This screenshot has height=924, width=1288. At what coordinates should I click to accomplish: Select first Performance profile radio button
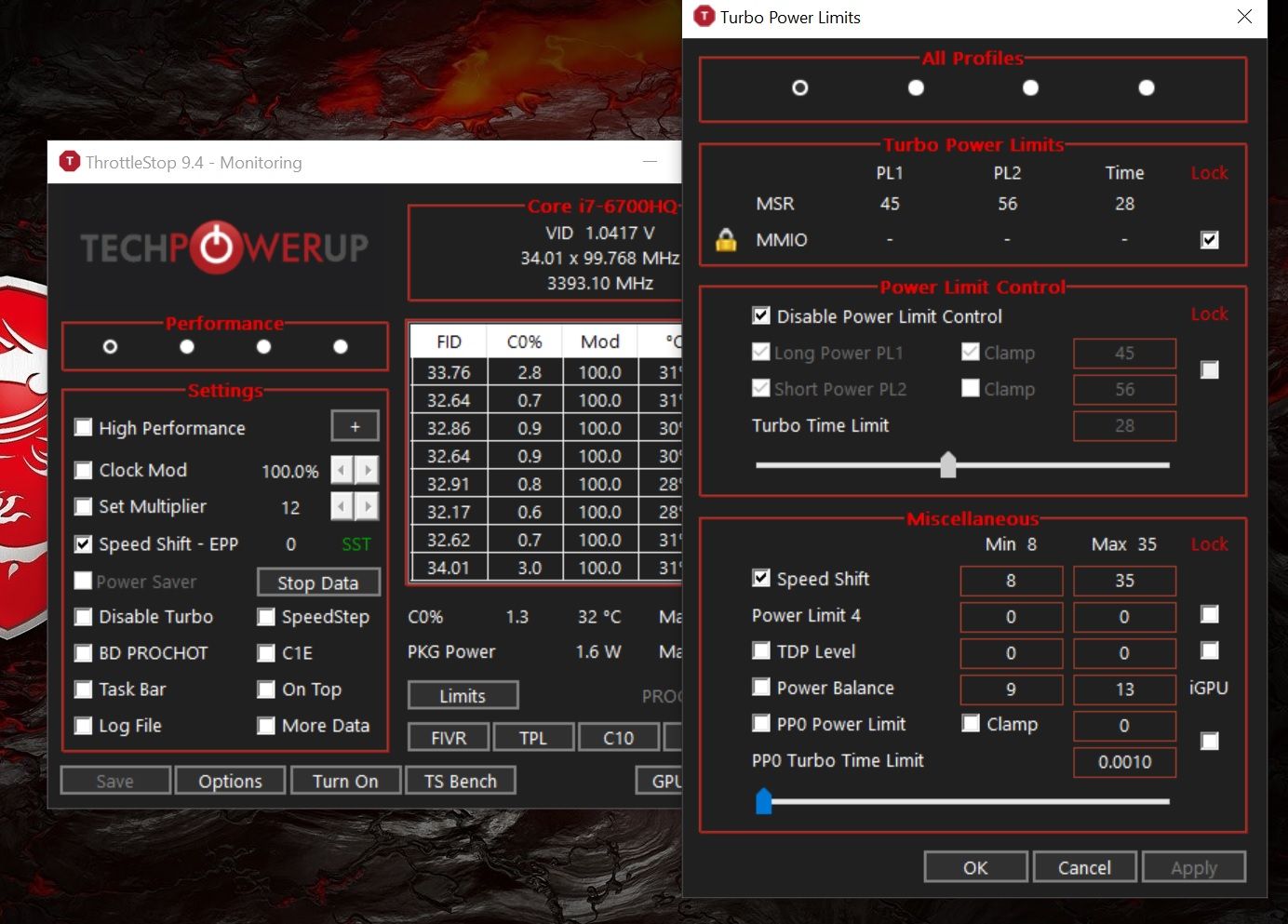[x=110, y=346]
